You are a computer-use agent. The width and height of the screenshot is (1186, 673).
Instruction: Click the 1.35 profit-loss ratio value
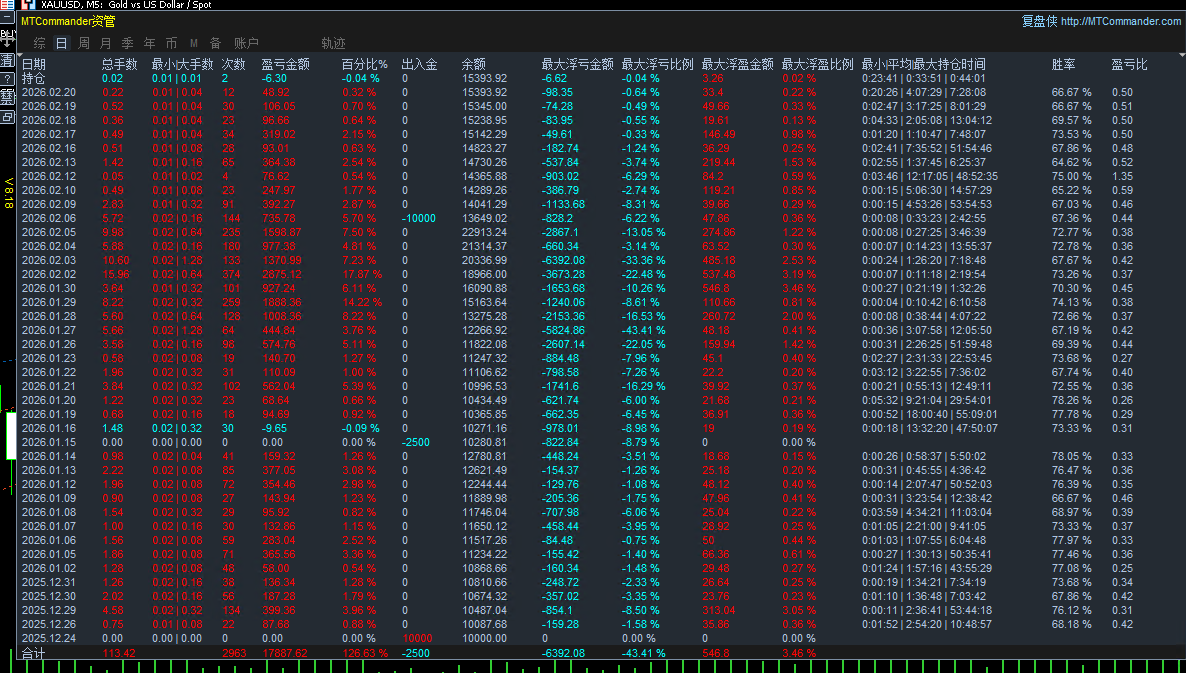click(x=1122, y=176)
